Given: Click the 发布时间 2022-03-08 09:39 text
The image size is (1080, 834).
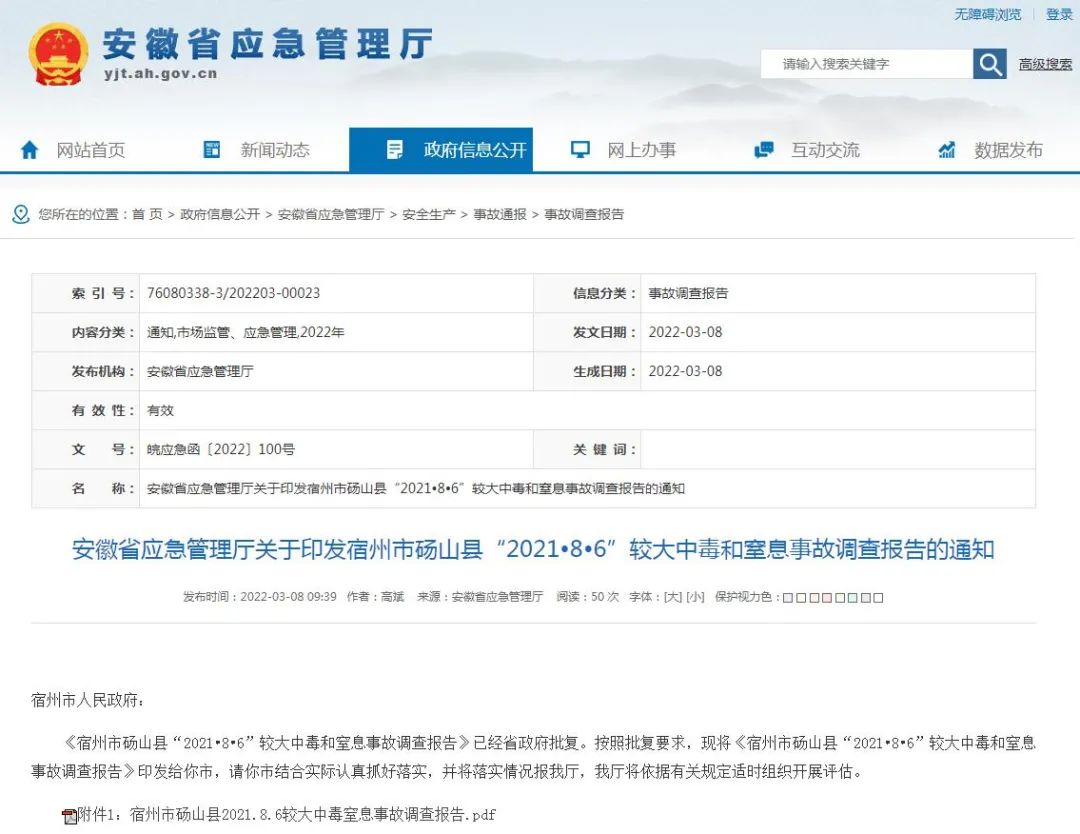Looking at the screenshot, I should tap(260, 597).
